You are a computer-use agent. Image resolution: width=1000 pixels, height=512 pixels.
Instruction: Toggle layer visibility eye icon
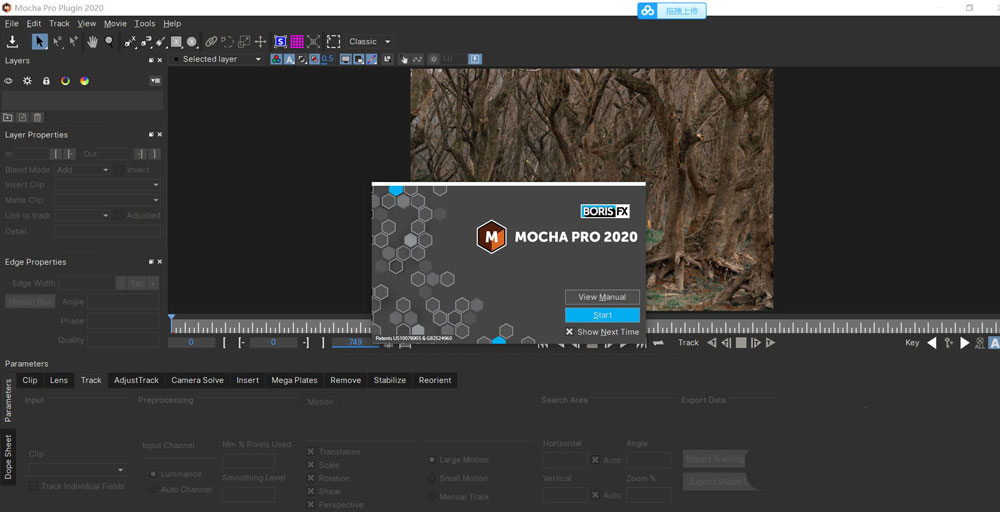(x=8, y=81)
